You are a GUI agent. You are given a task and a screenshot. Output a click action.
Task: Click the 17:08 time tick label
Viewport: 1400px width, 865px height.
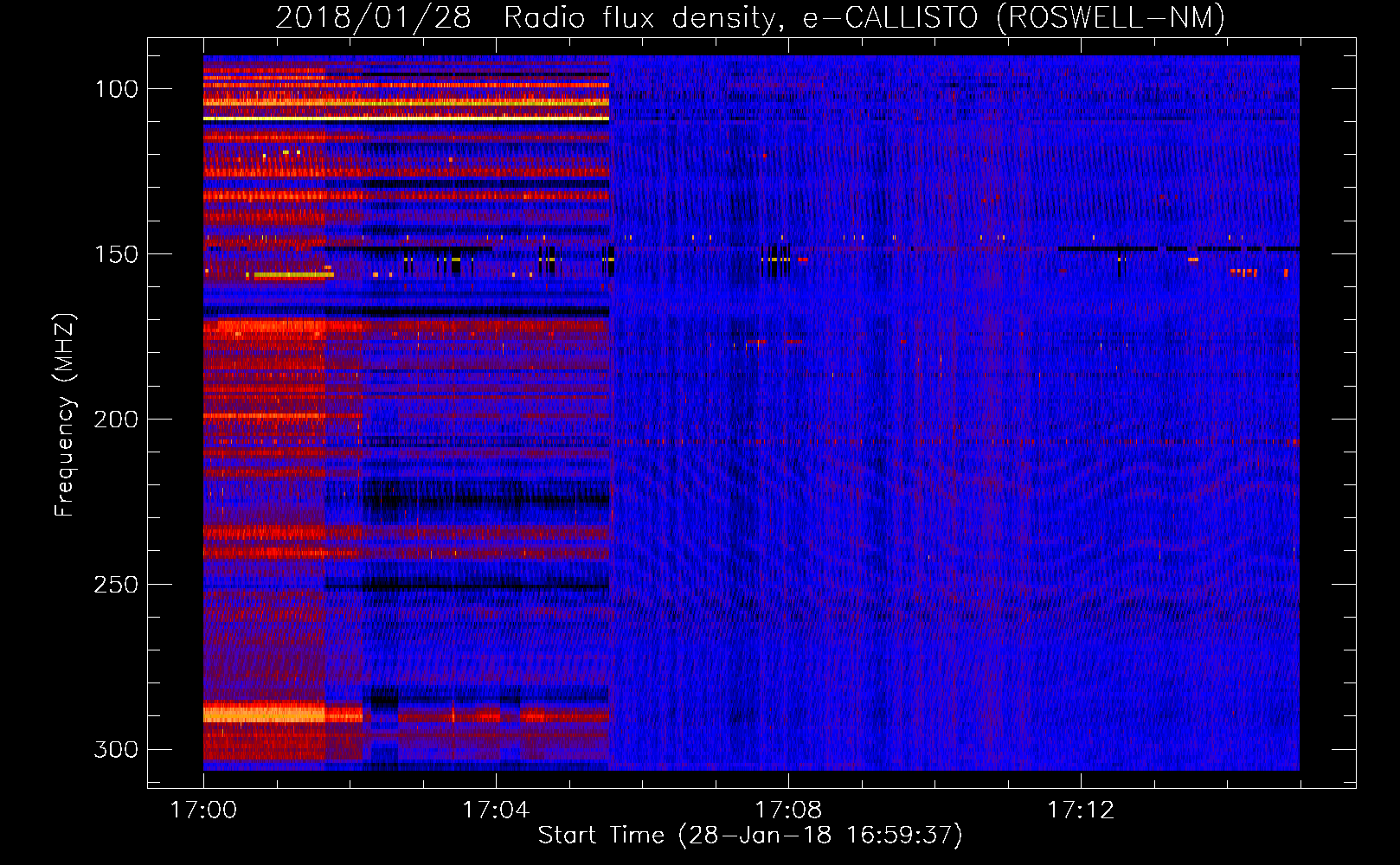pos(788,811)
